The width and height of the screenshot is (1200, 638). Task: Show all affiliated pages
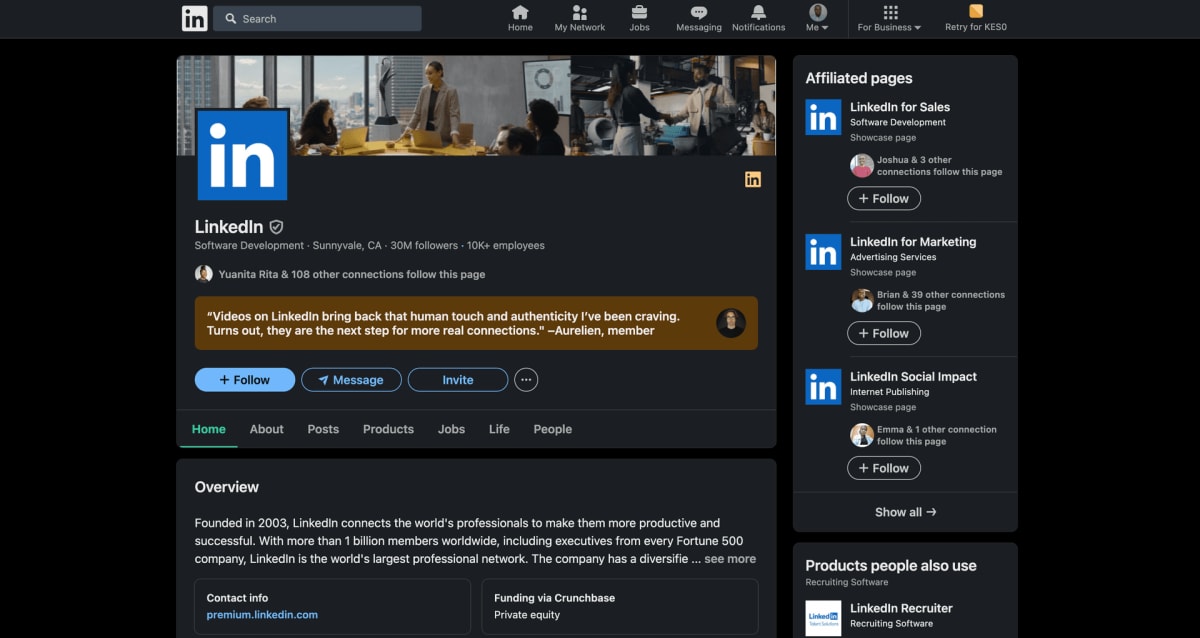pyautogui.click(x=905, y=512)
